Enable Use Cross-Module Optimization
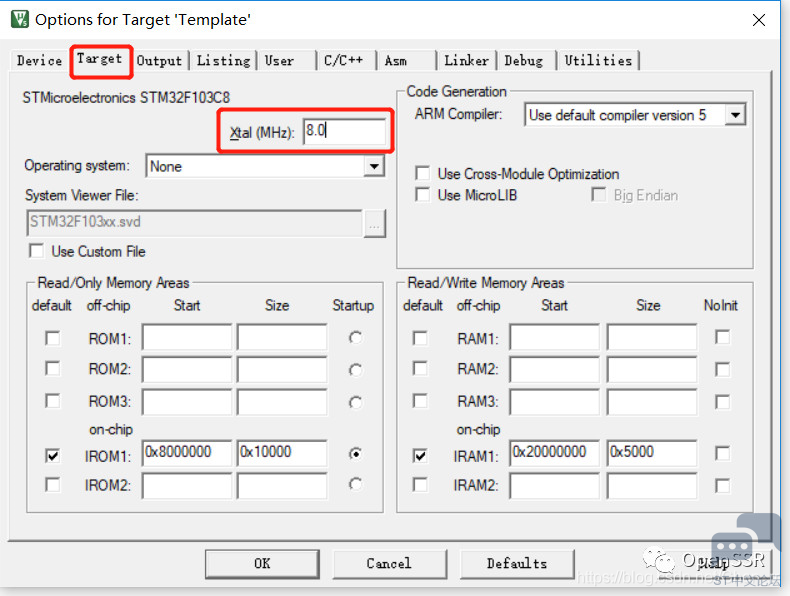The image size is (790, 596). pos(422,173)
